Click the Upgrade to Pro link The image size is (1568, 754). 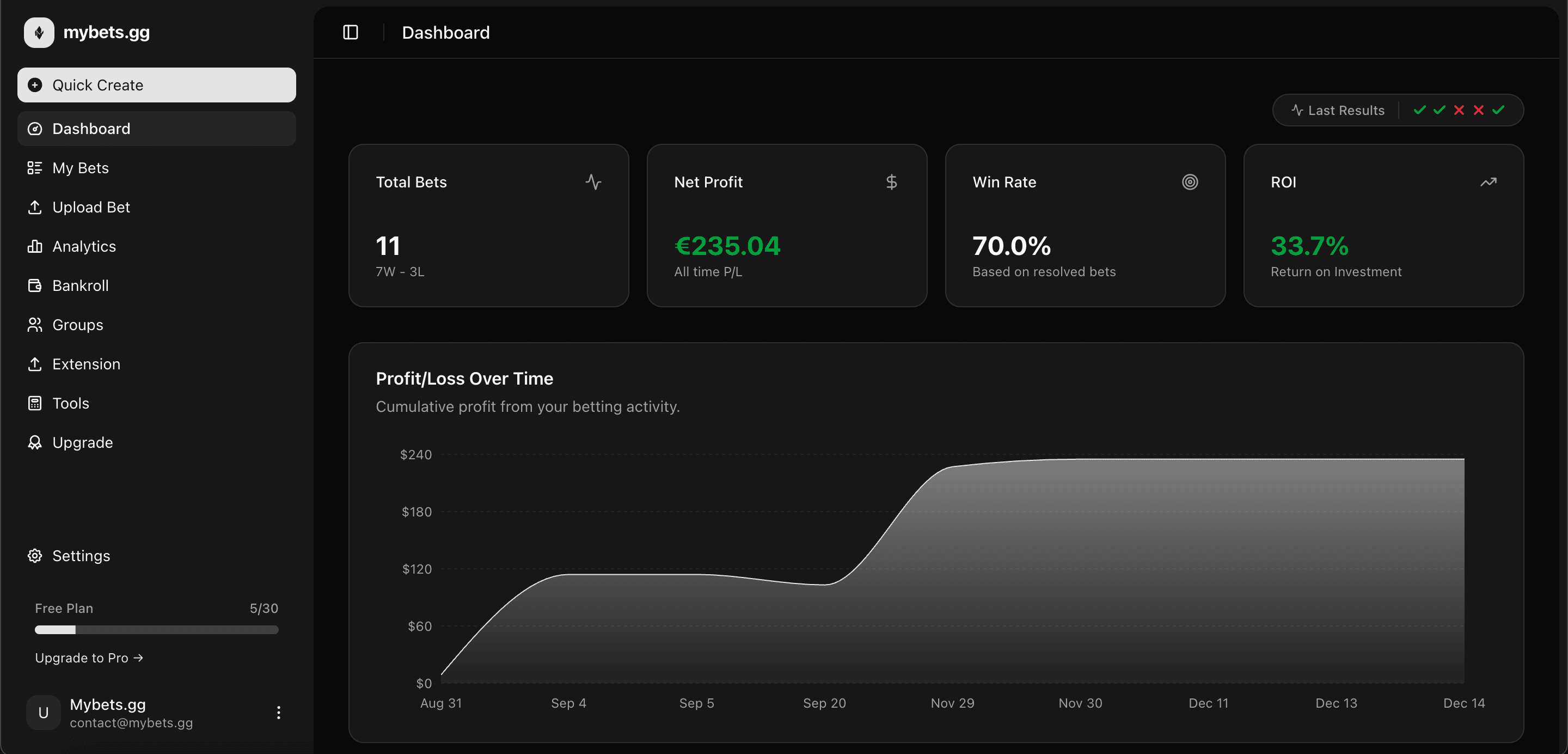coord(89,658)
